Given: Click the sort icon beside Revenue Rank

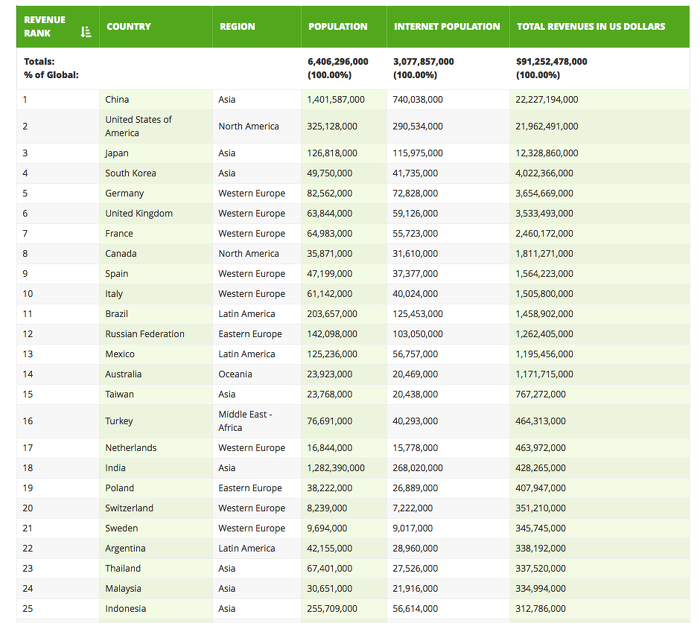Looking at the screenshot, I should tap(86, 33).
